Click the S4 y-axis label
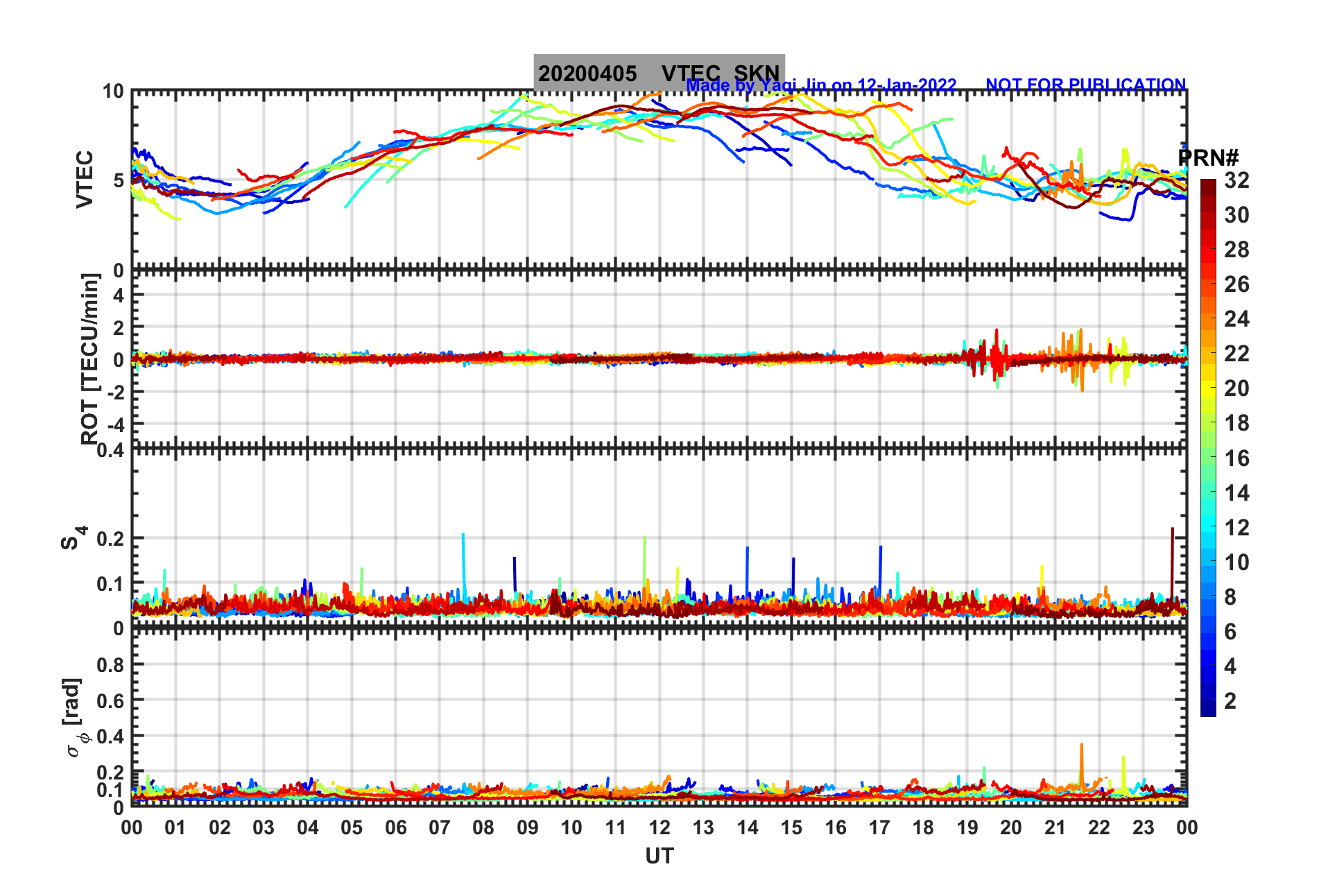Screen dimensions: 1319x896 point(73,537)
